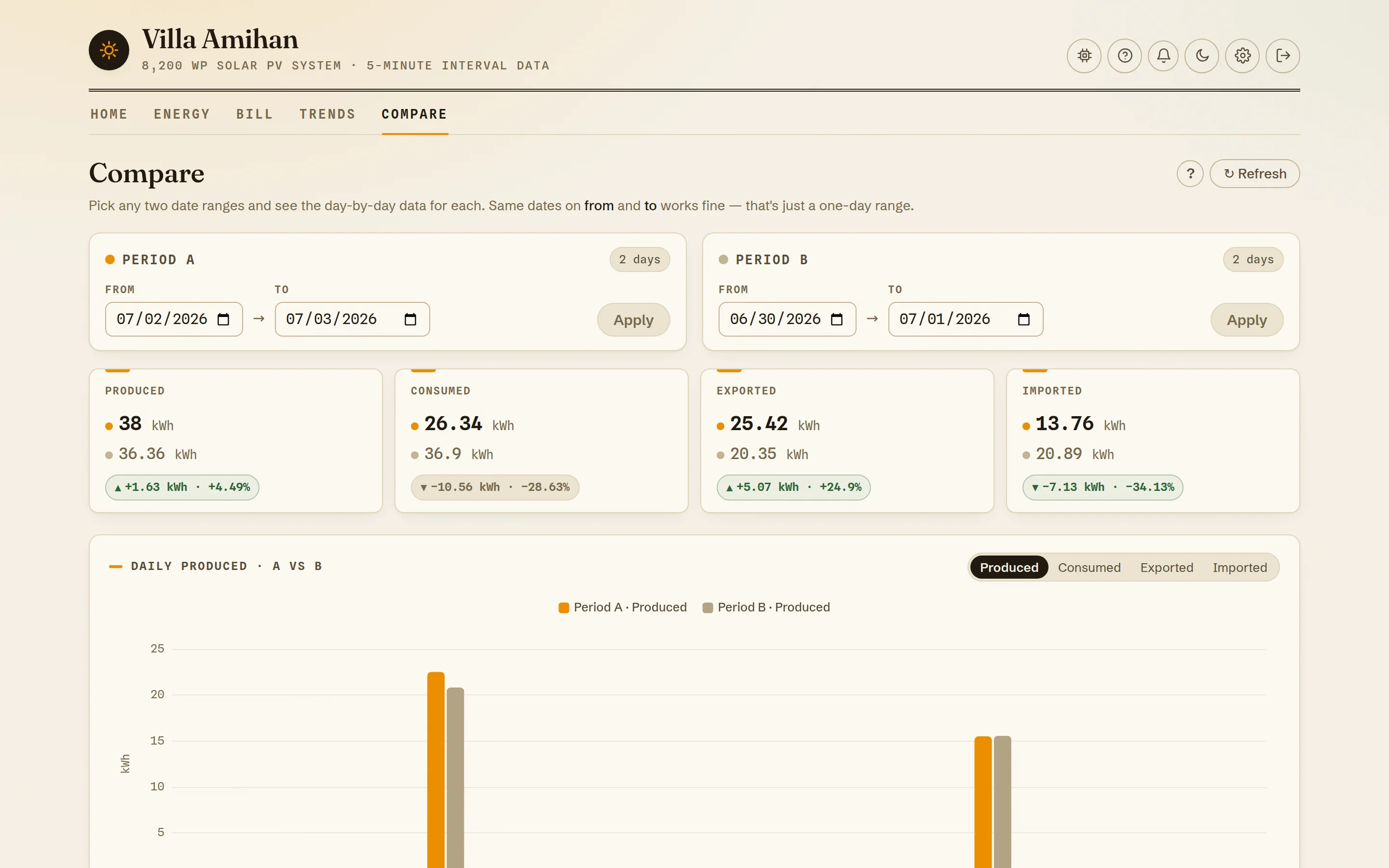This screenshot has width=1389, height=868.
Task: View the Trends tab
Action: point(328,114)
